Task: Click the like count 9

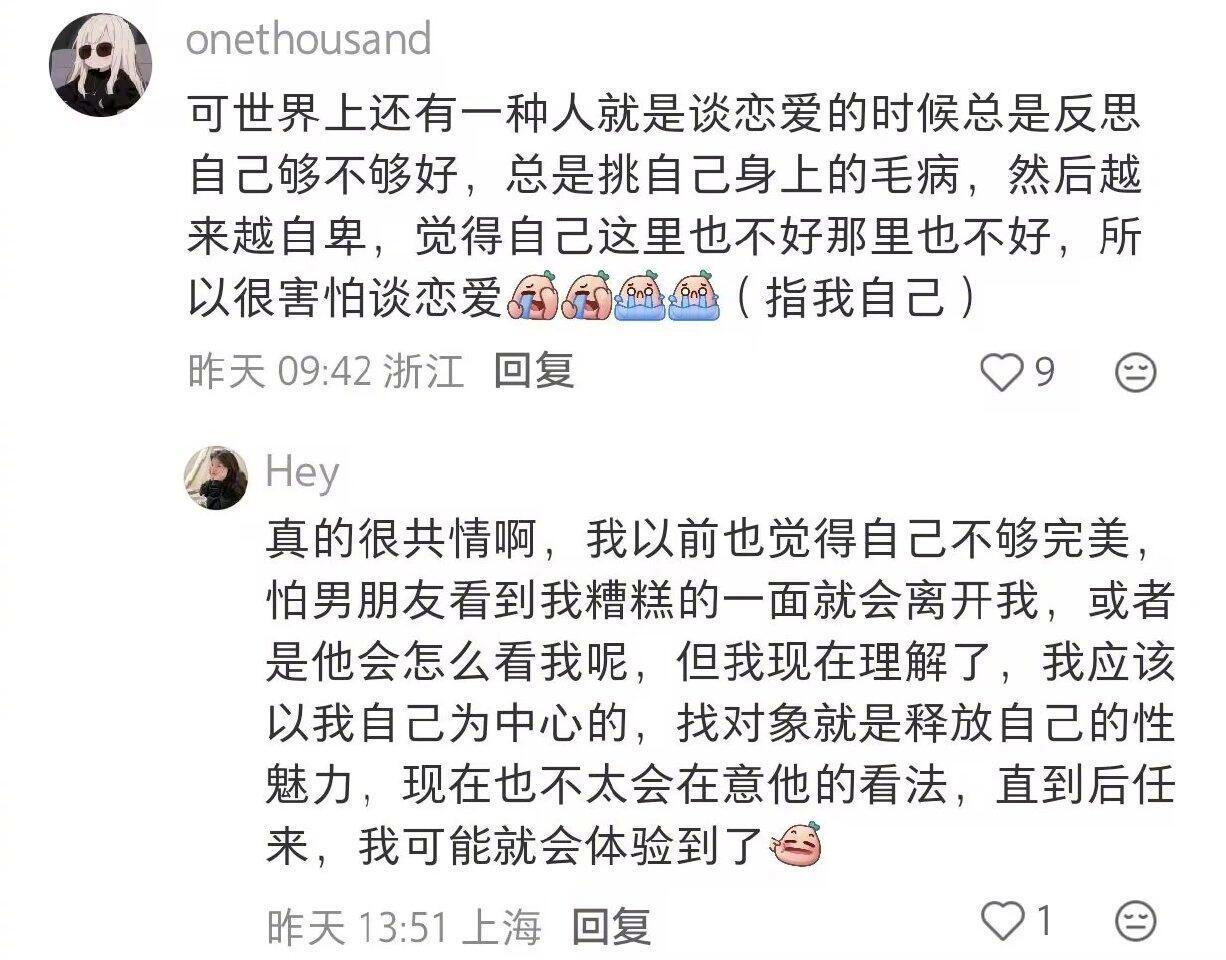Action: pos(1044,373)
